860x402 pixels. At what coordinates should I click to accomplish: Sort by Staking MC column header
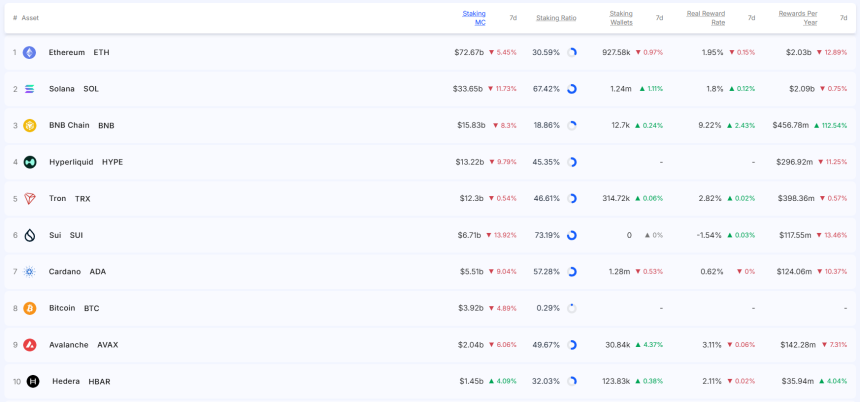[x=474, y=18]
